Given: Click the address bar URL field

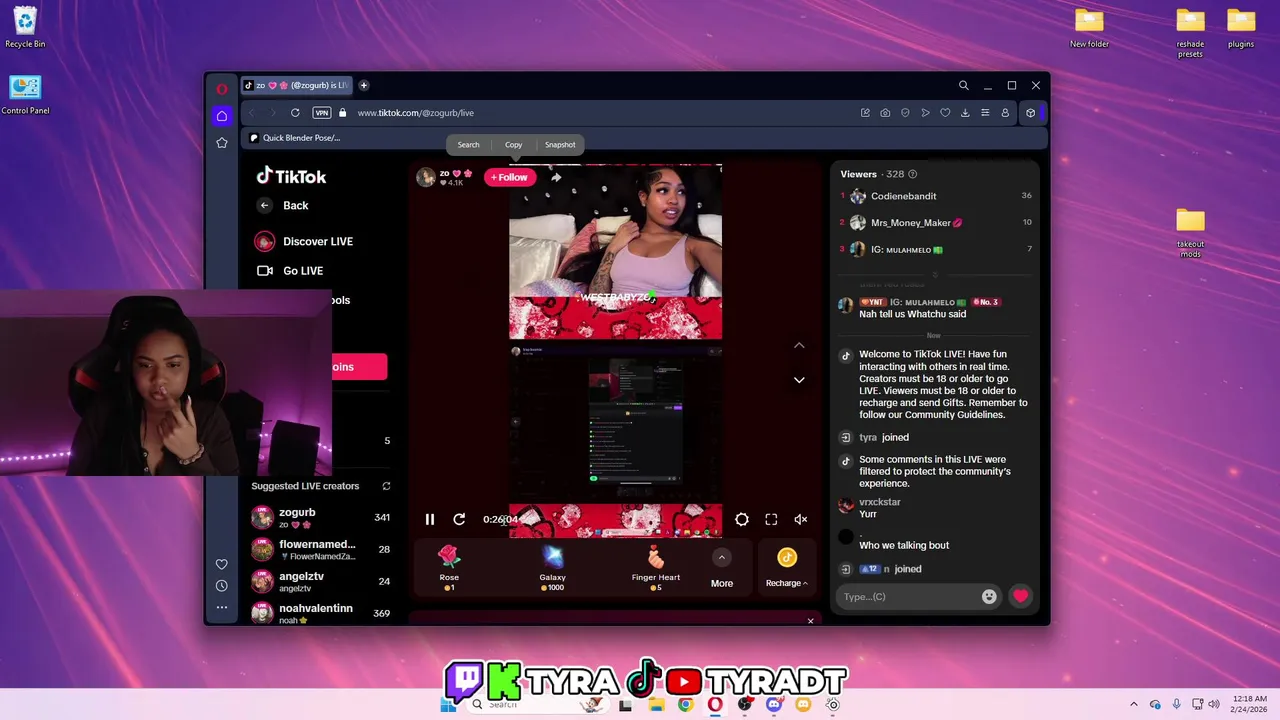Looking at the screenshot, I should point(600,113).
